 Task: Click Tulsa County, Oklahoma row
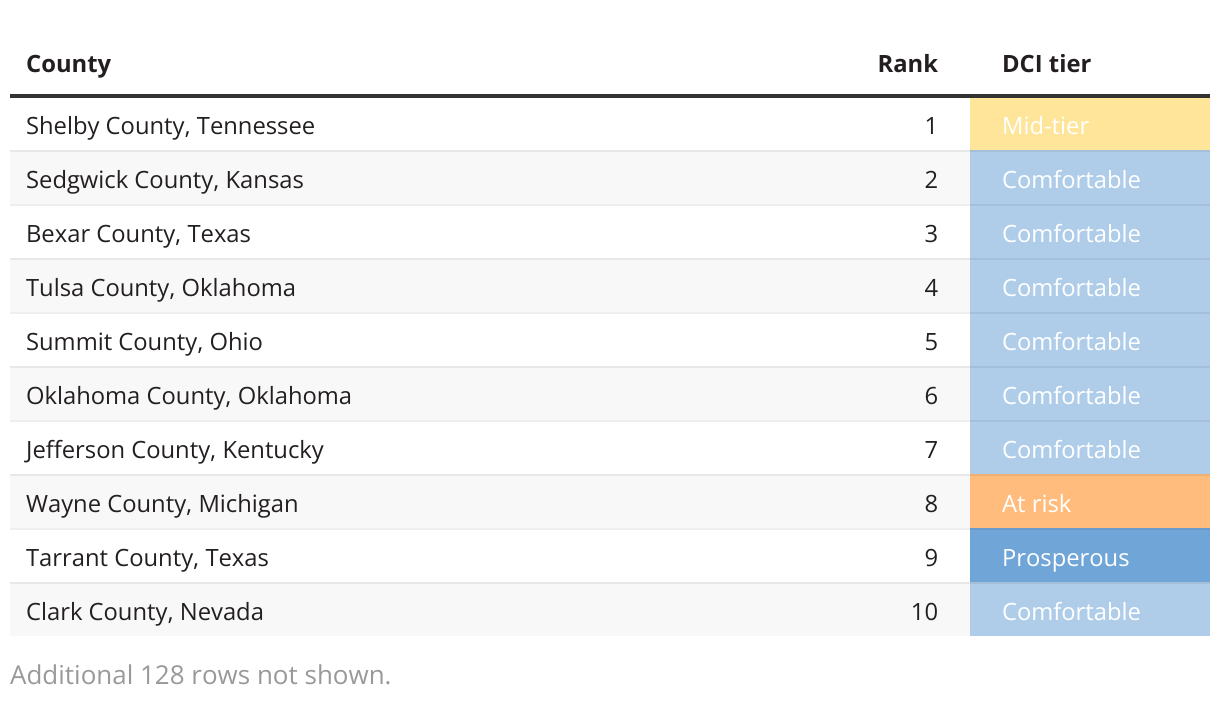tap(161, 288)
